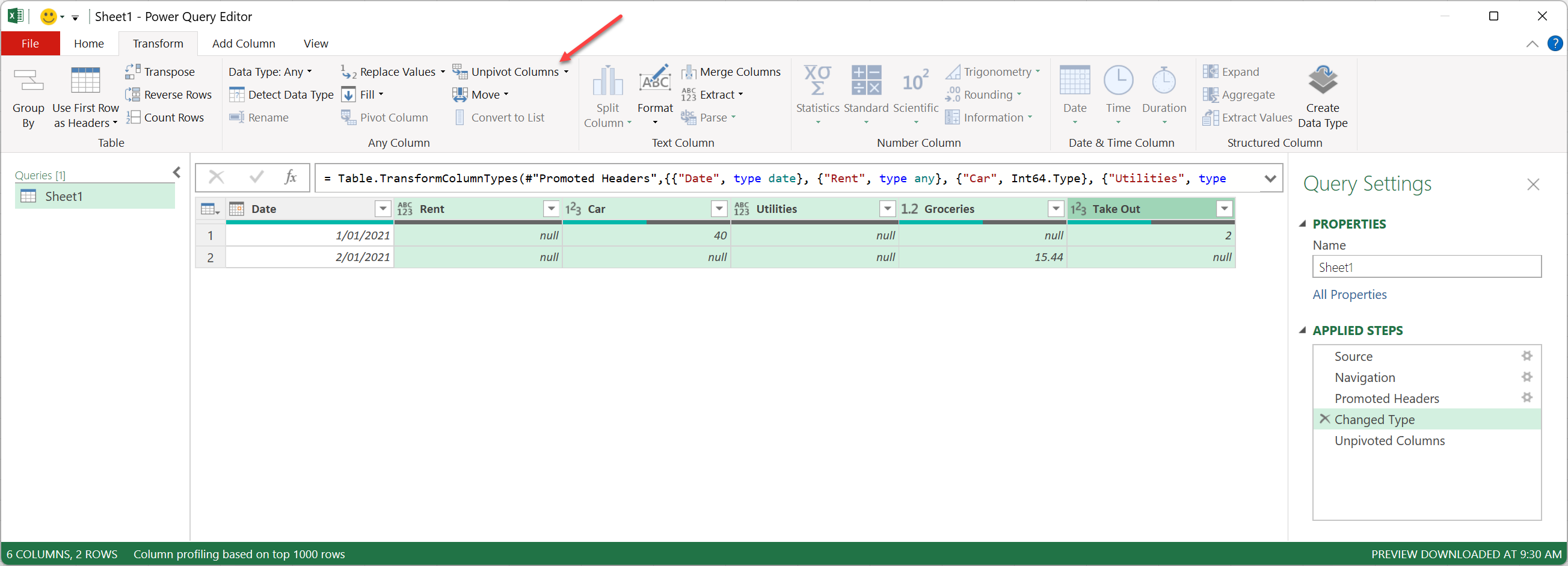Click Use First Row as Headers icon
The height and width of the screenshot is (566, 1568).
[x=85, y=81]
